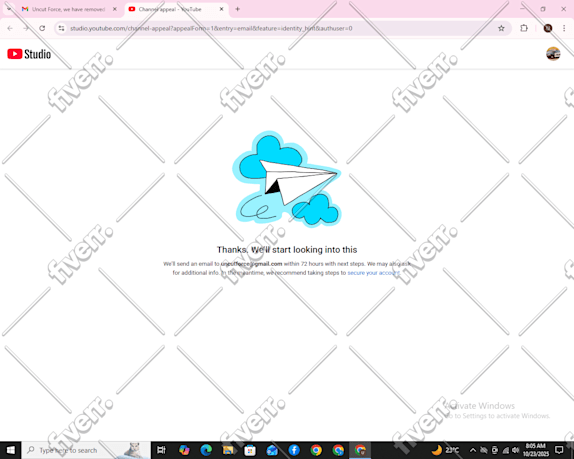Viewport: 574px width, 459px height.
Task: Click the YouTube Studio logo
Action: [29, 54]
